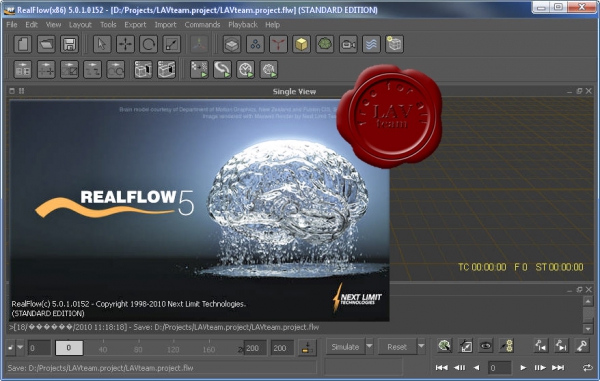Jump to next keyframe with key-arrow-right icon
This screenshot has height=381, width=600.
[561, 346]
